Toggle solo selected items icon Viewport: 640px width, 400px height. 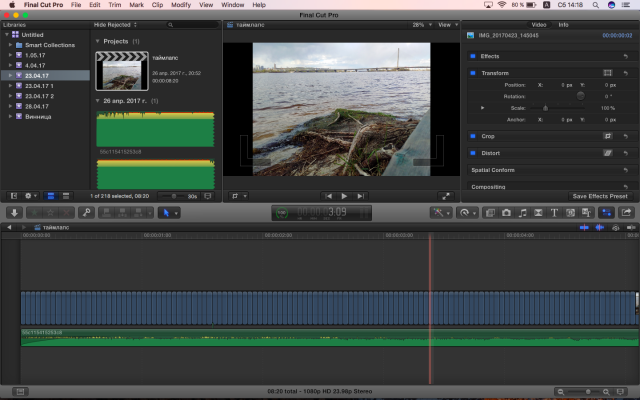616,227
